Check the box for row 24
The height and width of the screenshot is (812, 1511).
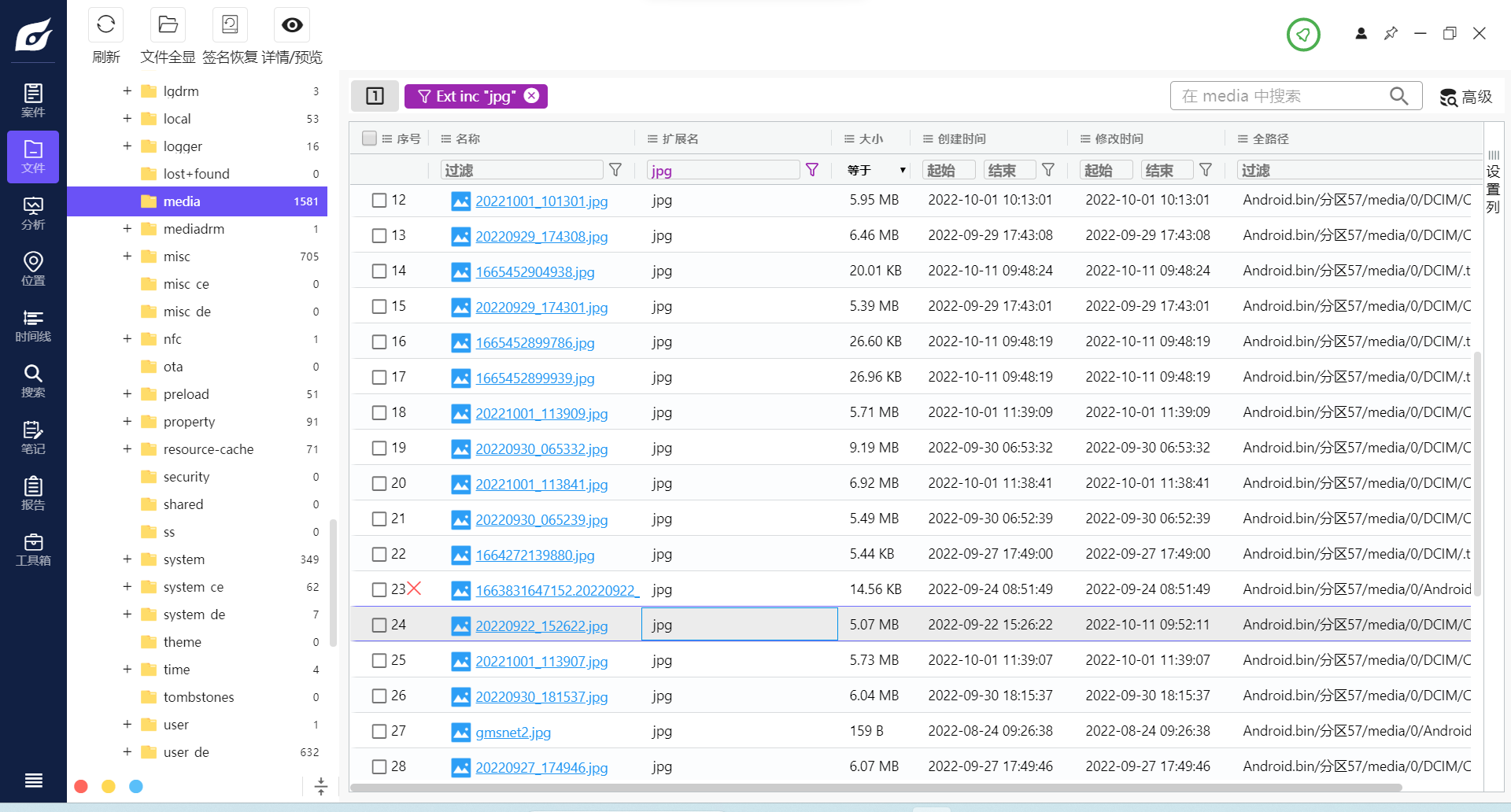(x=379, y=626)
